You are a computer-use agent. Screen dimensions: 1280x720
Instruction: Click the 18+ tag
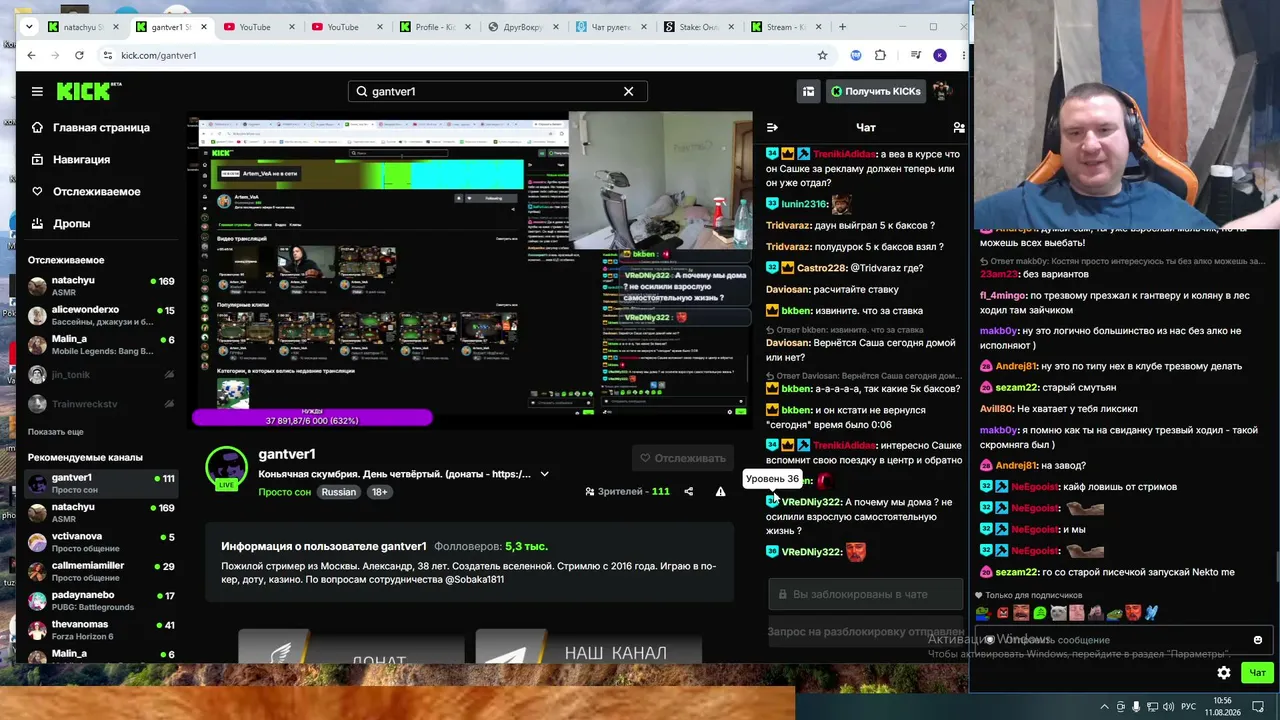pyautogui.click(x=379, y=492)
